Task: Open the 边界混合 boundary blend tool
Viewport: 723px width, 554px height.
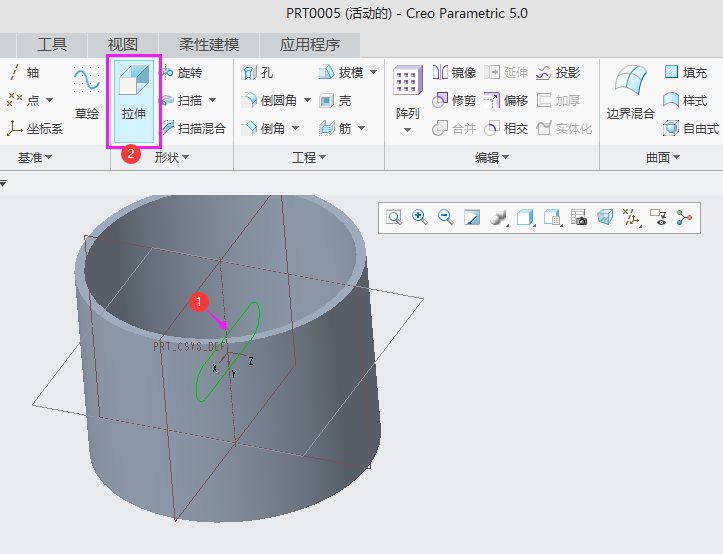Action: tap(630, 94)
